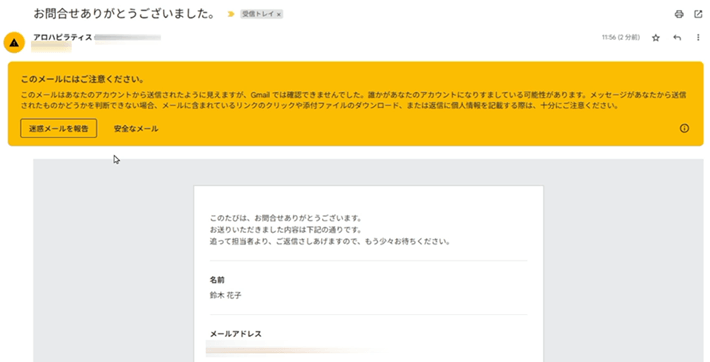Viewport: 710px width, 362px height.
Task: Open the email in a new window
Action: pos(698,14)
